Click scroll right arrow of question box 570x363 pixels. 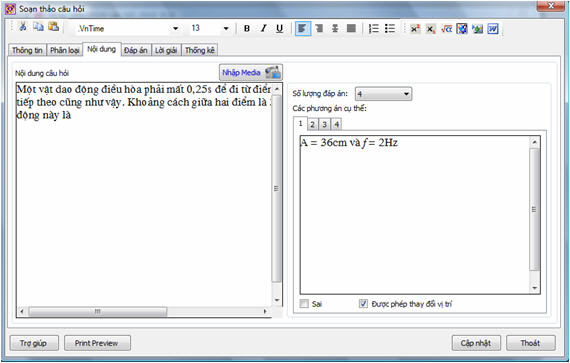[265, 311]
